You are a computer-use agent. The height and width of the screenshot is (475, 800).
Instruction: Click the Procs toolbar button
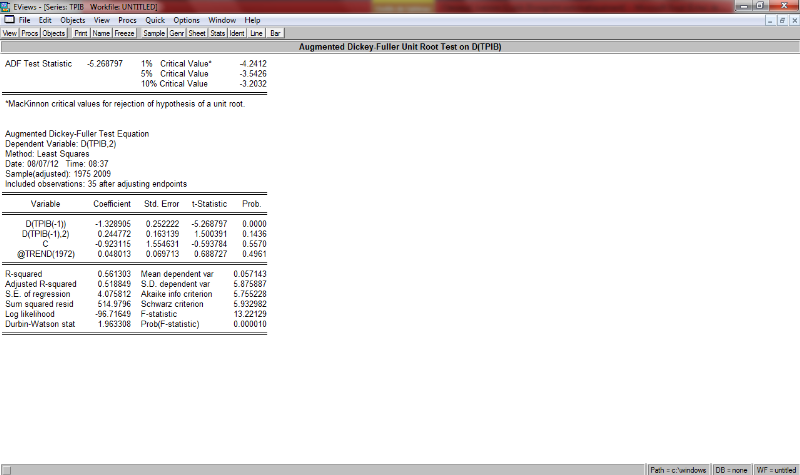[x=30, y=33]
